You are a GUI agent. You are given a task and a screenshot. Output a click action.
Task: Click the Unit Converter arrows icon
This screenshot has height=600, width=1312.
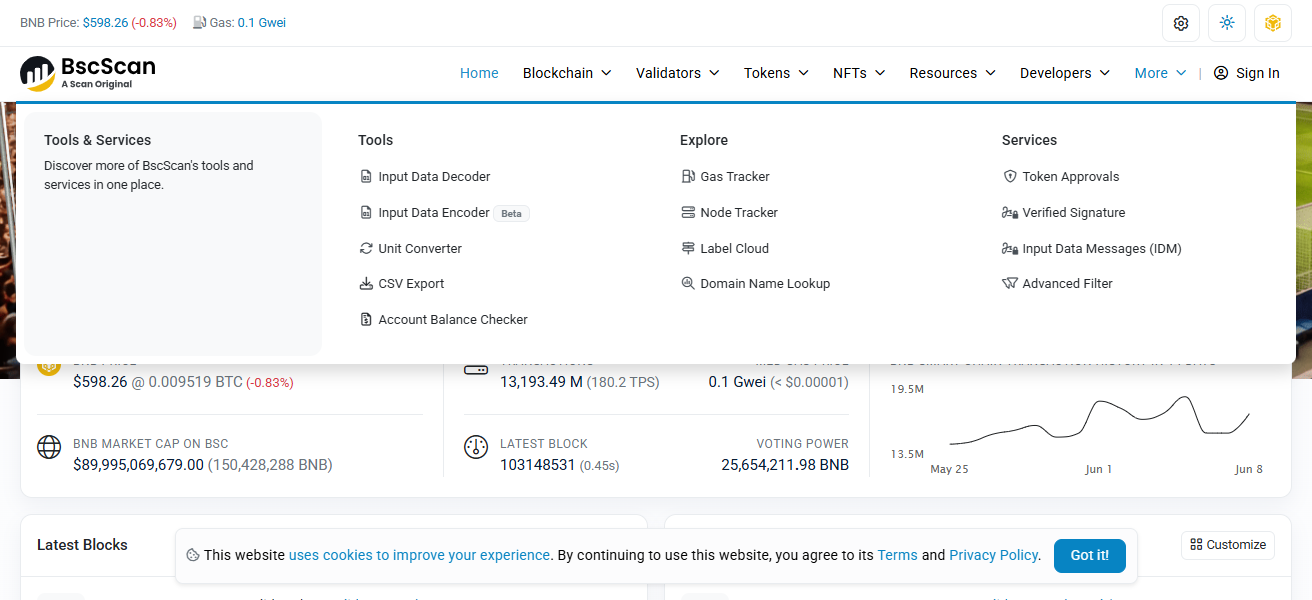point(366,248)
